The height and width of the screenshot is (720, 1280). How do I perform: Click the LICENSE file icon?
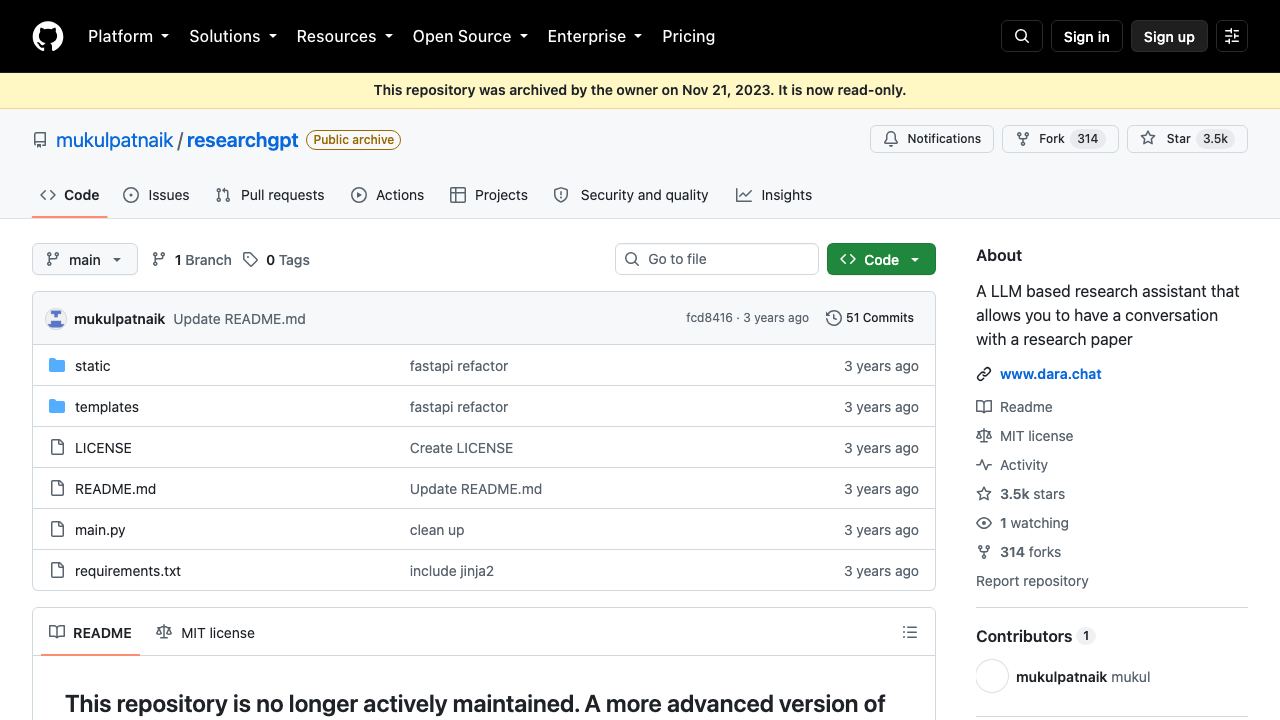click(57, 448)
